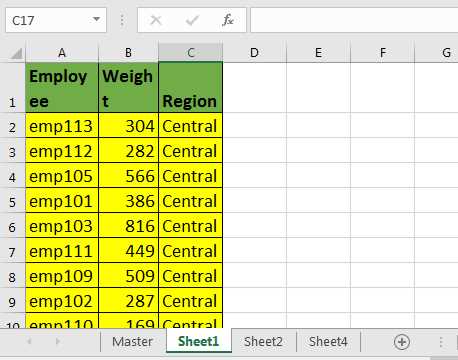458x360 pixels.
Task: Select the weight cell 304
Action: [x=129, y=126]
